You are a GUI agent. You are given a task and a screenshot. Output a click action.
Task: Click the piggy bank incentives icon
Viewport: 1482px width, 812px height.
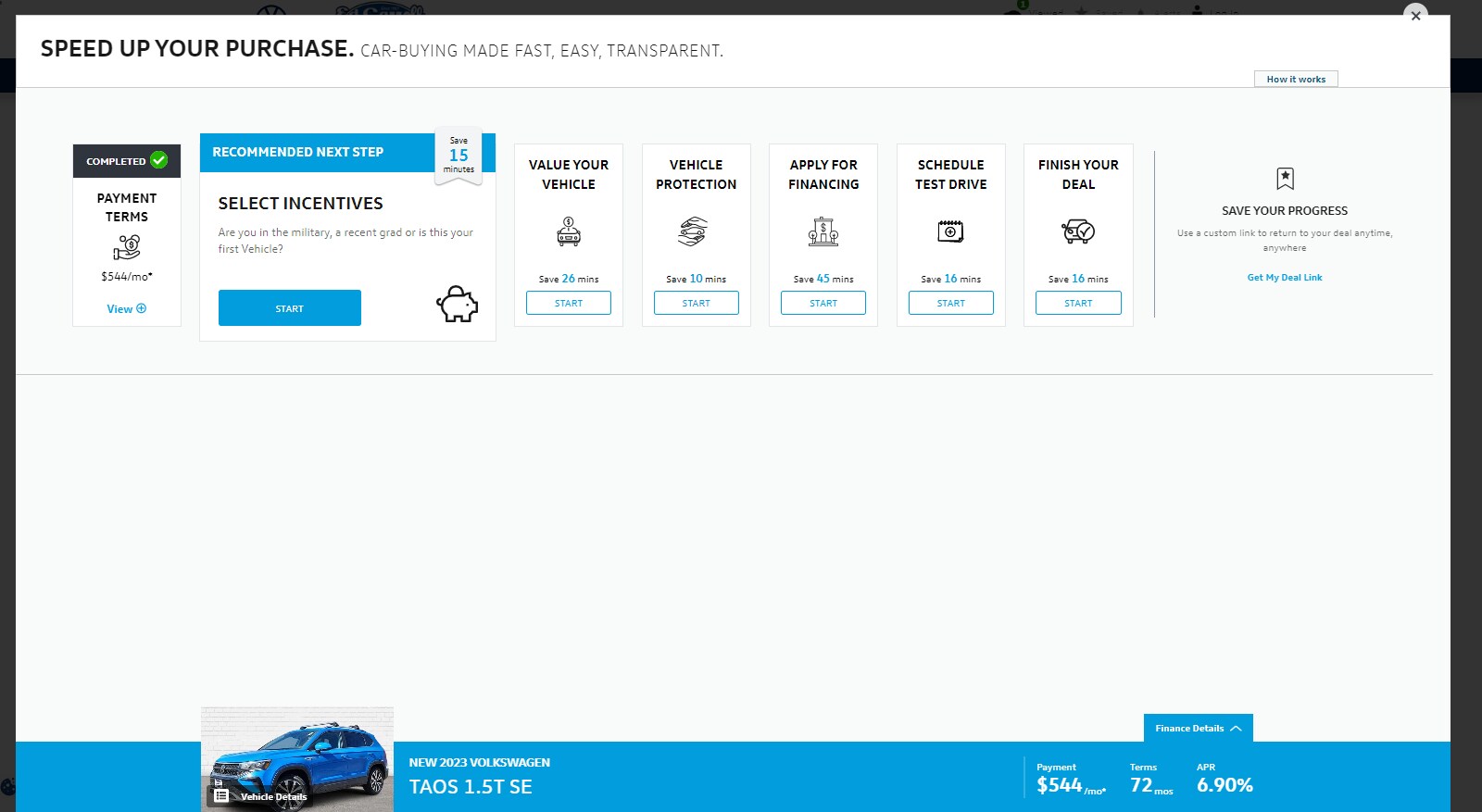pos(457,304)
